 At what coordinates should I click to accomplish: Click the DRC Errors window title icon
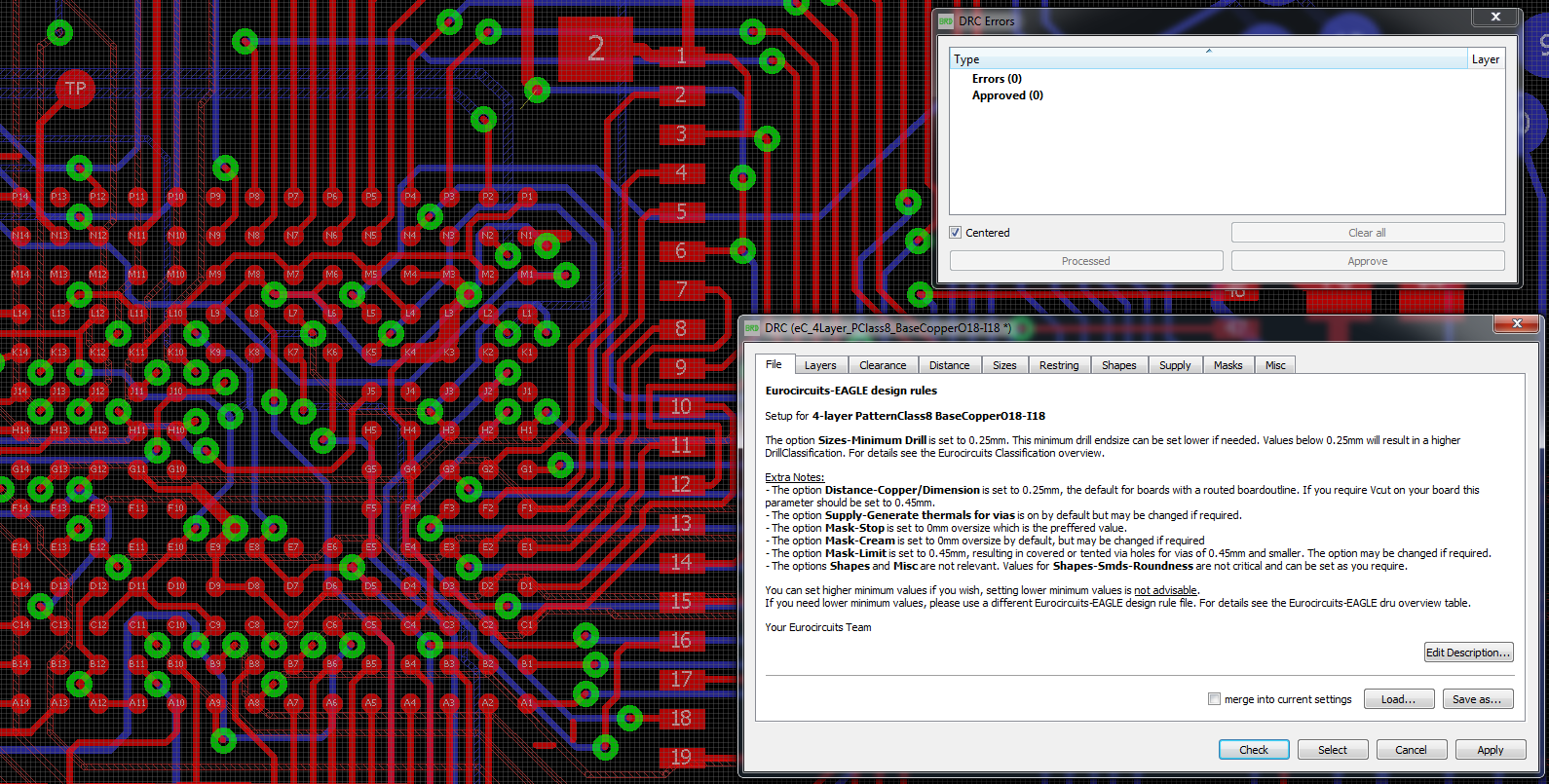pos(946,20)
